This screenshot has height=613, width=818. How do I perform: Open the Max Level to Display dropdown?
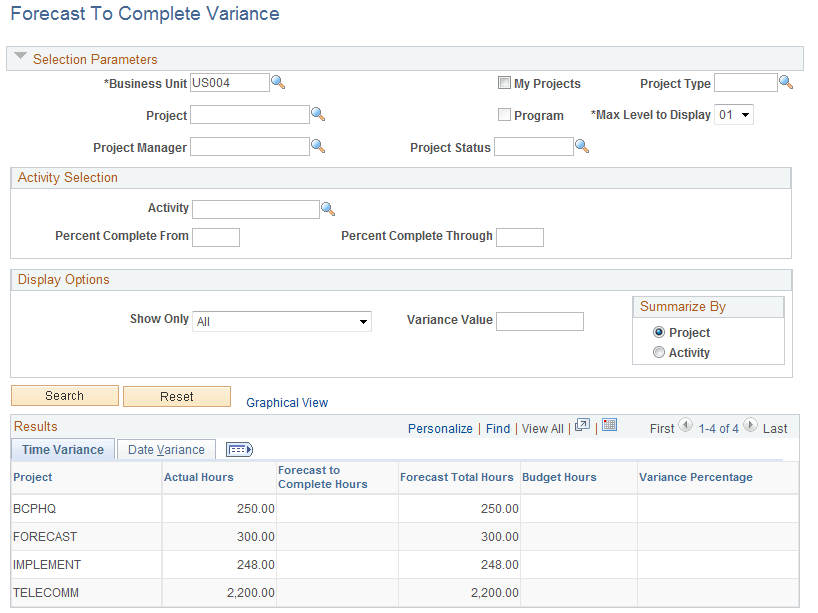click(x=744, y=114)
